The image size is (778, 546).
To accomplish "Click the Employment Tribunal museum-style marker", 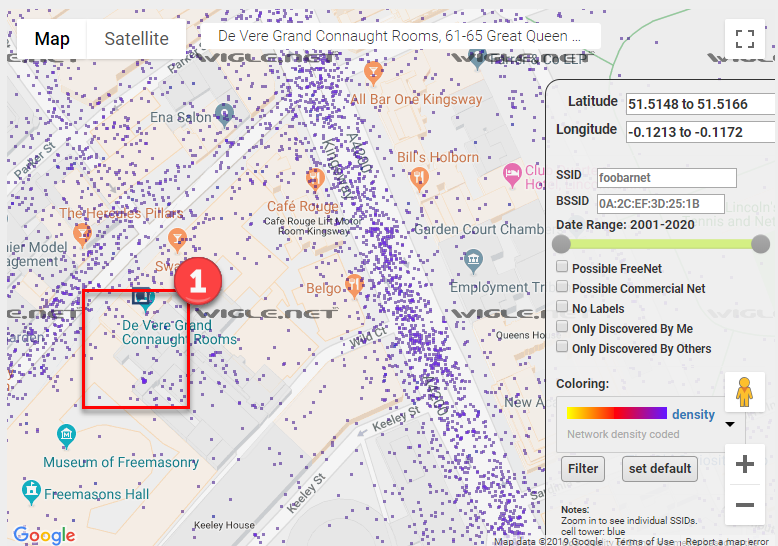I will tap(474, 261).
